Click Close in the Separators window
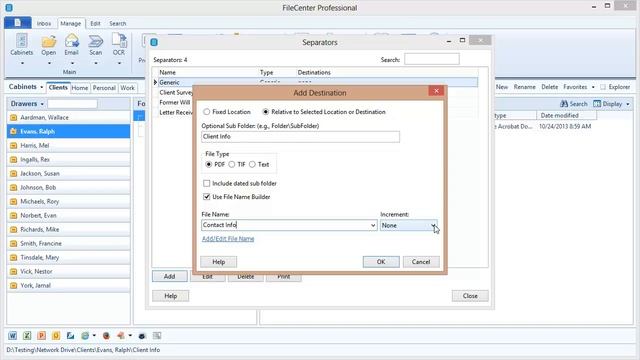This screenshot has width=640, height=360. [x=470, y=296]
